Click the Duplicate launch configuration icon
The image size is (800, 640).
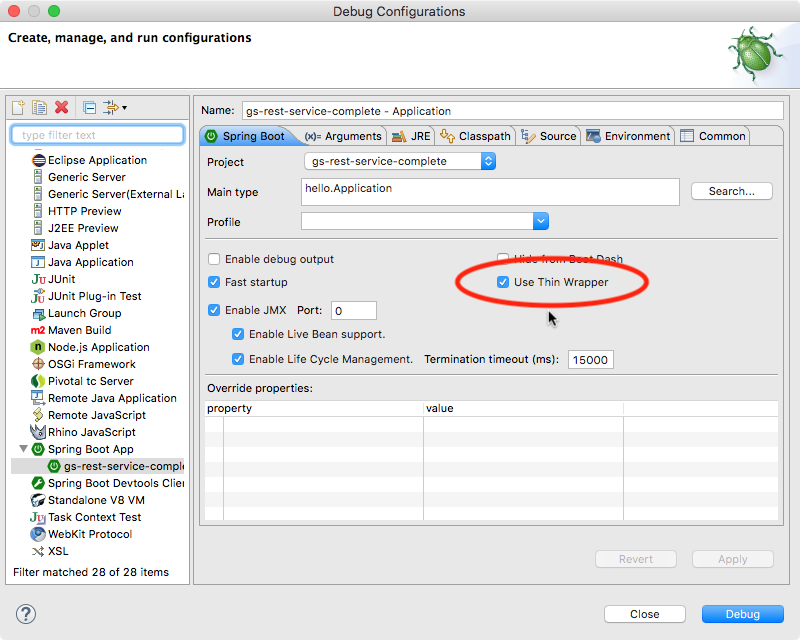click(x=39, y=108)
